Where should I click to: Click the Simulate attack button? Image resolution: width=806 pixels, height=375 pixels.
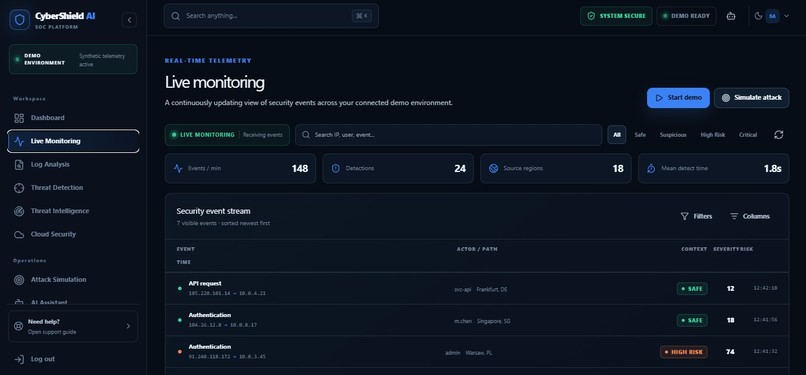pyautogui.click(x=752, y=98)
